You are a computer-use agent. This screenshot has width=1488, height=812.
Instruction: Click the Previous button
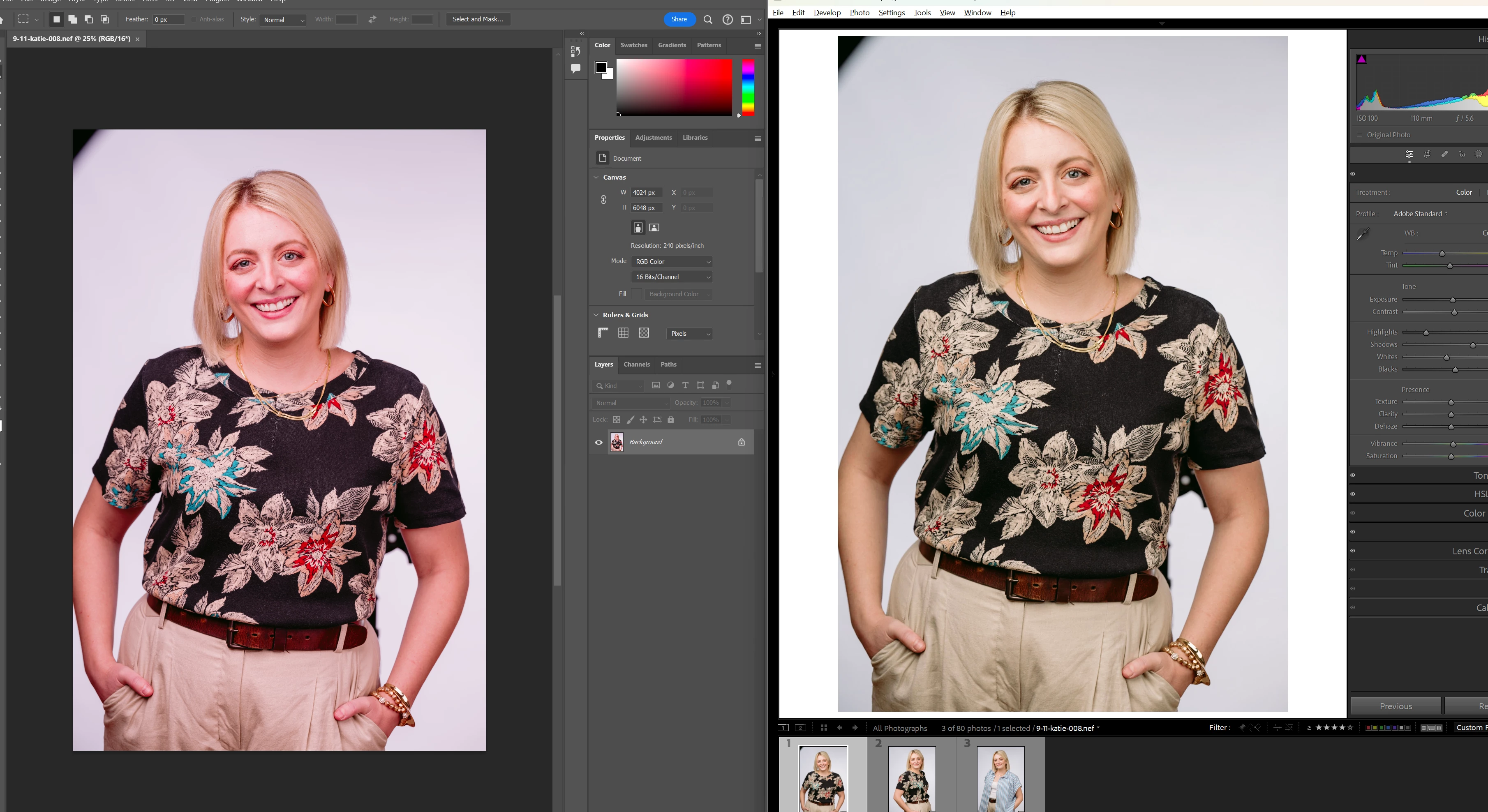point(1396,706)
